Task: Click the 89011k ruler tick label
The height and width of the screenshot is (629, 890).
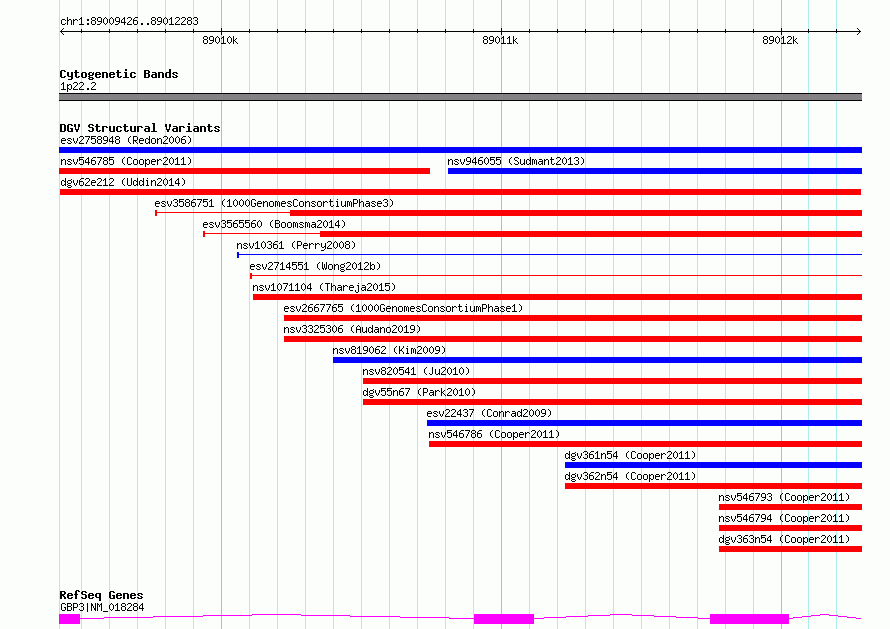Action: [500, 40]
